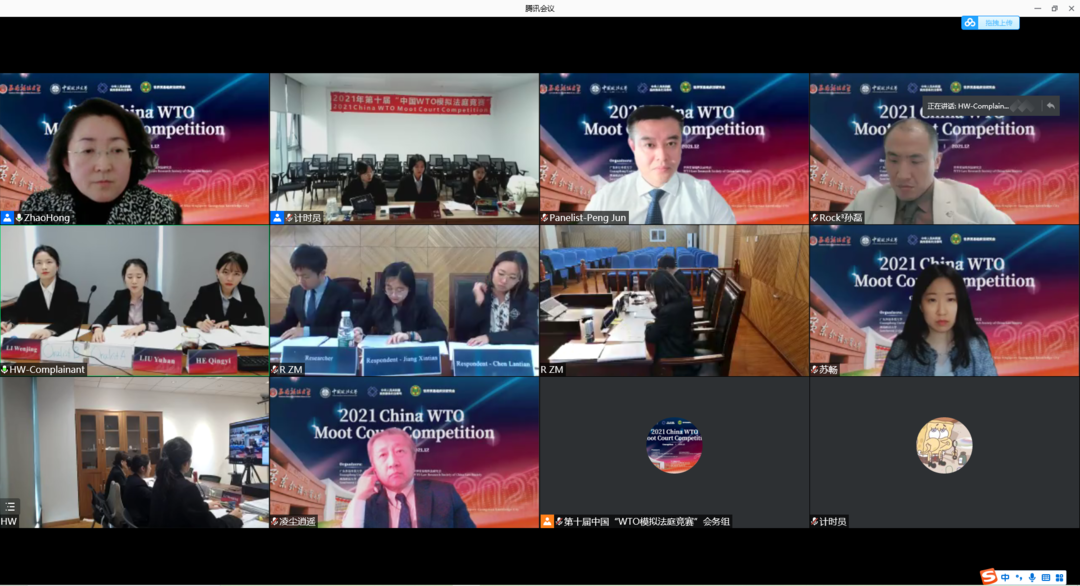The image size is (1080, 586).
Task: Click ZhaoHong's microphone status icon
Action: (20, 218)
